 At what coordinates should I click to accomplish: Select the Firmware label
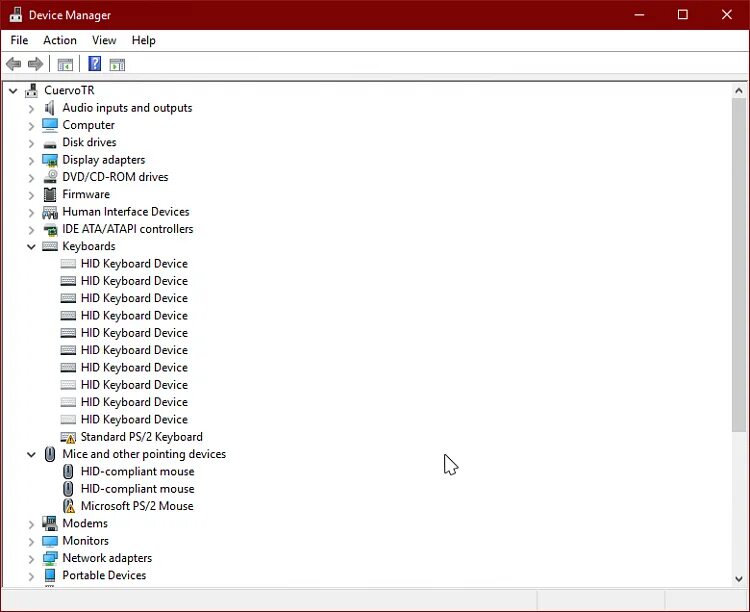point(86,194)
